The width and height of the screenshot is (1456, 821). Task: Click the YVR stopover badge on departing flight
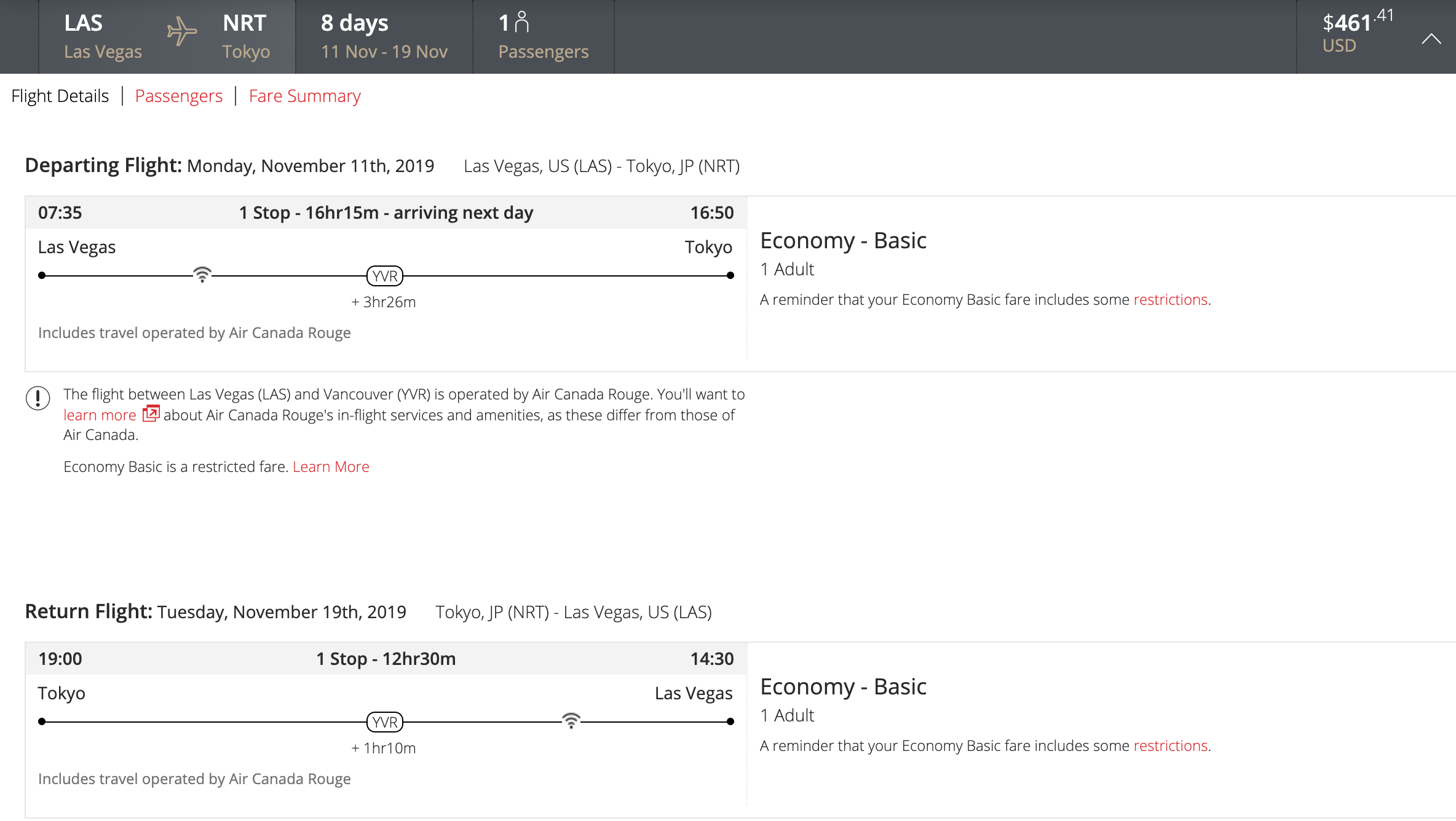pos(385,276)
